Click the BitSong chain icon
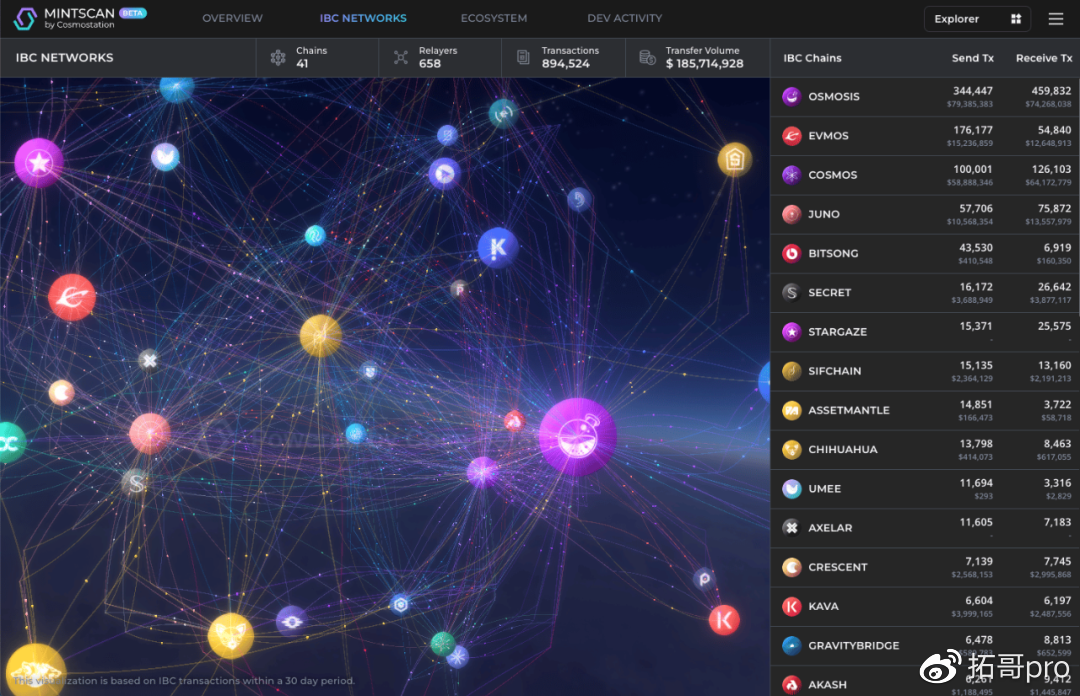The image size is (1080, 696). tap(791, 253)
